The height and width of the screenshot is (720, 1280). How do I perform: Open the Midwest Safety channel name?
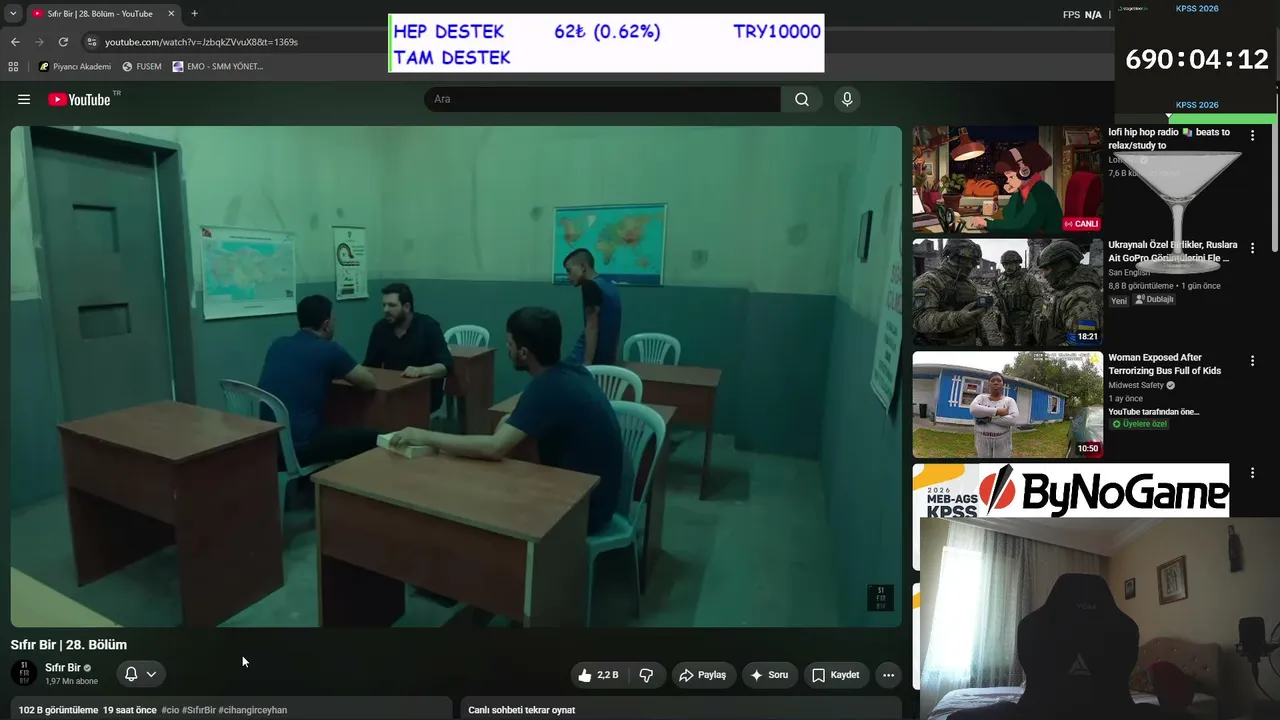pyautogui.click(x=1135, y=385)
